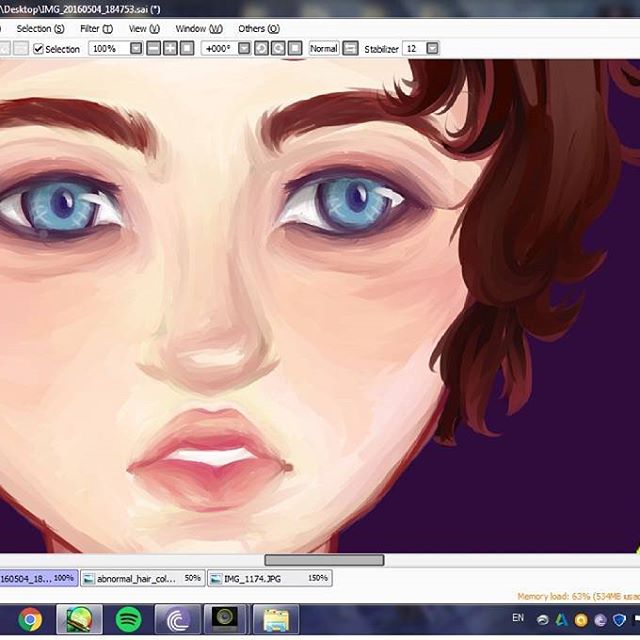Click the Memory load status text
640x640 pixels.
tap(578, 597)
